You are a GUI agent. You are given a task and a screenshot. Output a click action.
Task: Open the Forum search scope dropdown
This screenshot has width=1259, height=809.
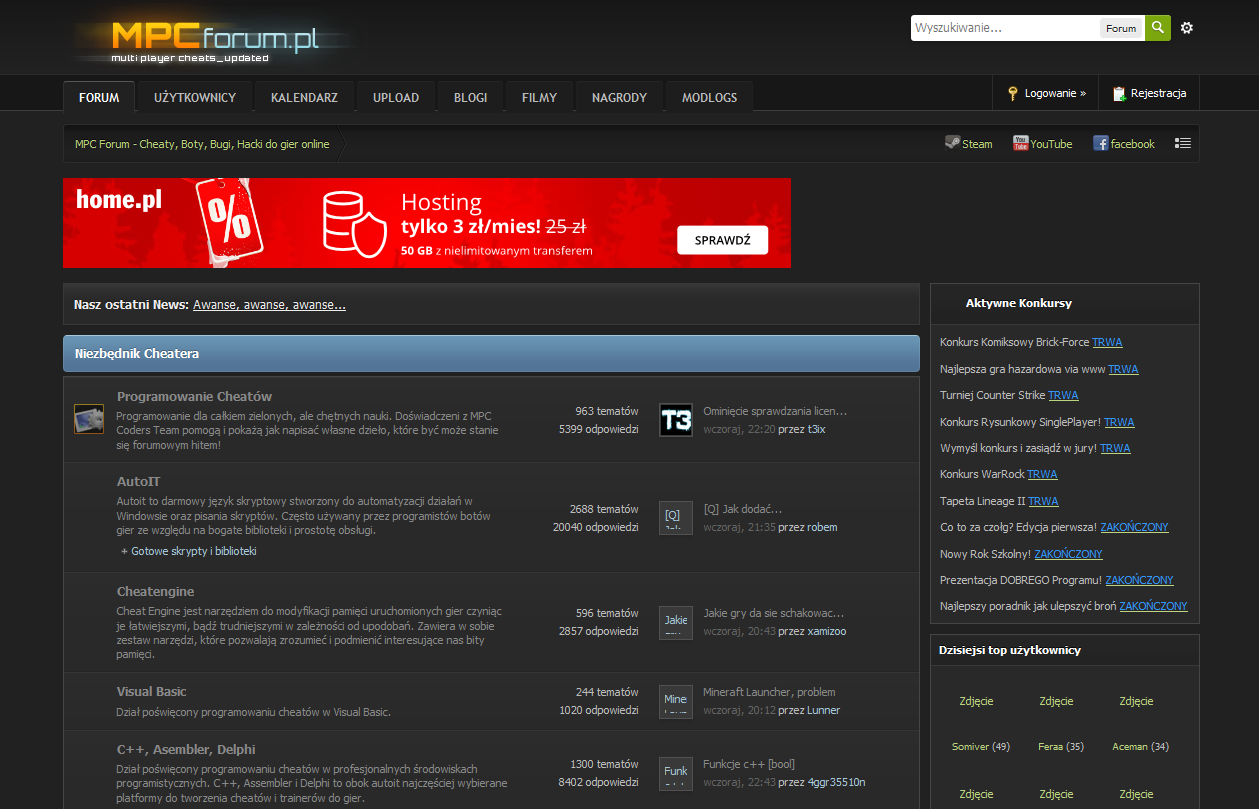coord(1121,28)
